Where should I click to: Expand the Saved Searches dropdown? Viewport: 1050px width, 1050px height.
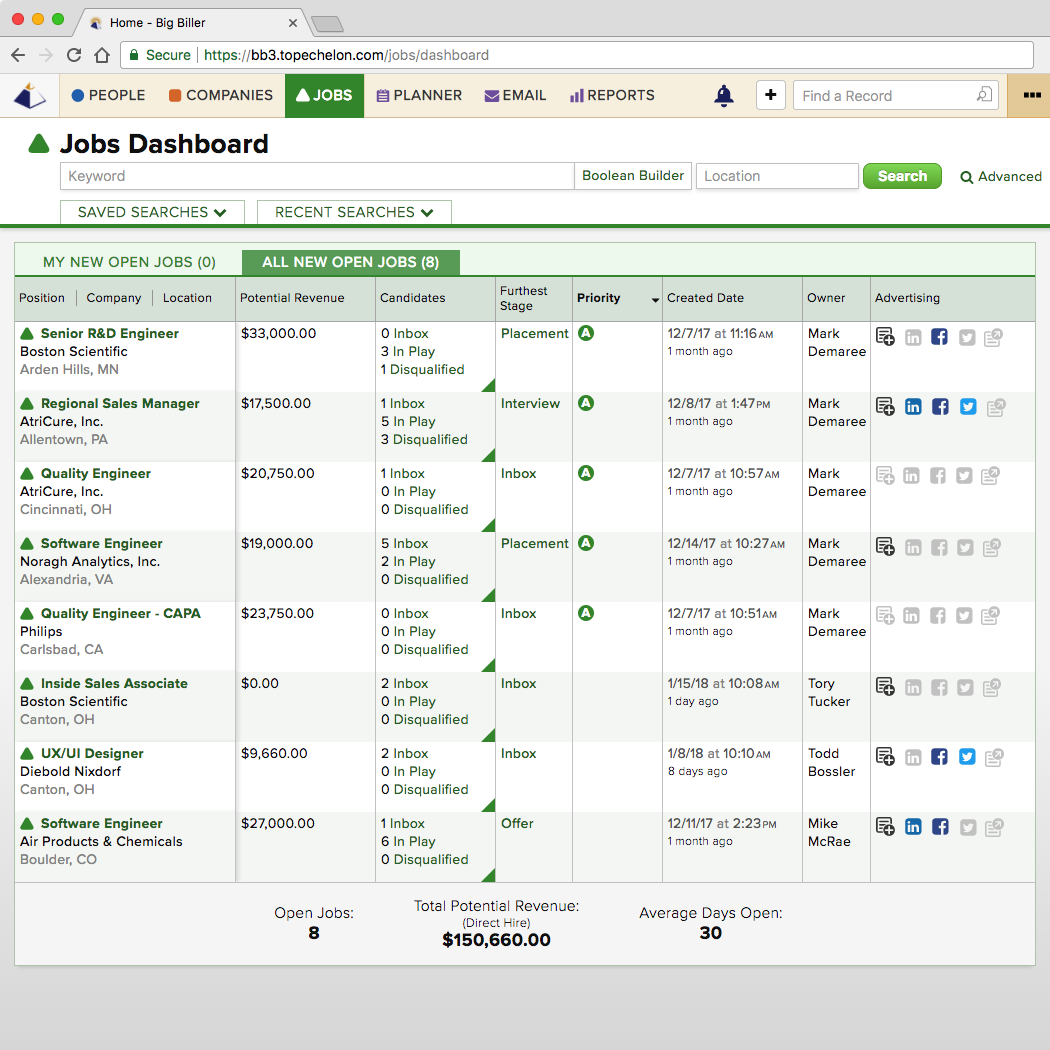click(x=153, y=212)
